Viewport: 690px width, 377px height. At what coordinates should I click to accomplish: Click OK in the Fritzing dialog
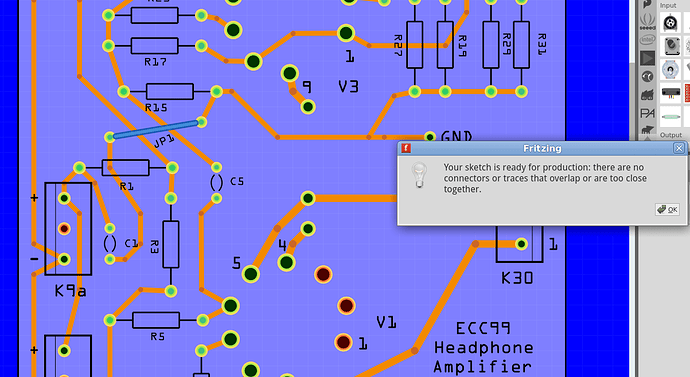click(x=668, y=209)
